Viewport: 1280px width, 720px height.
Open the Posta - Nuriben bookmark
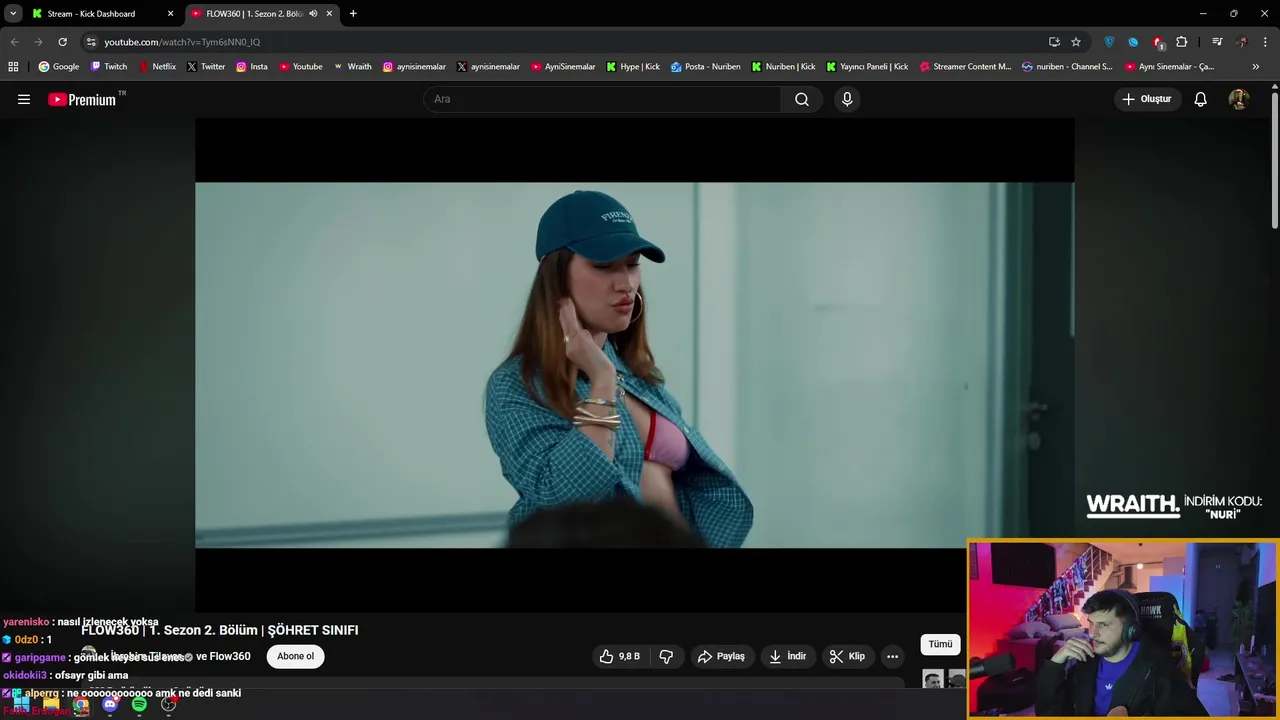tap(706, 67)
